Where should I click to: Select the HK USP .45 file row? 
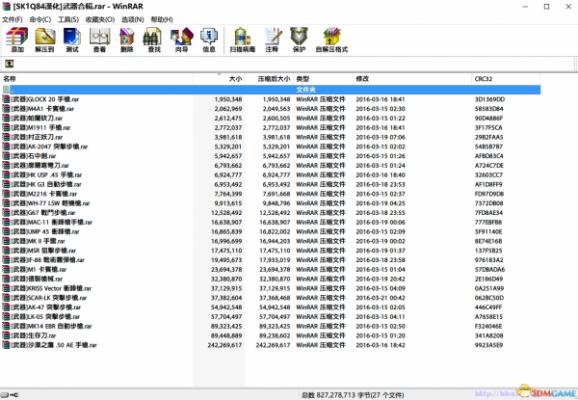pyautogui.click(x=271, y=175)
